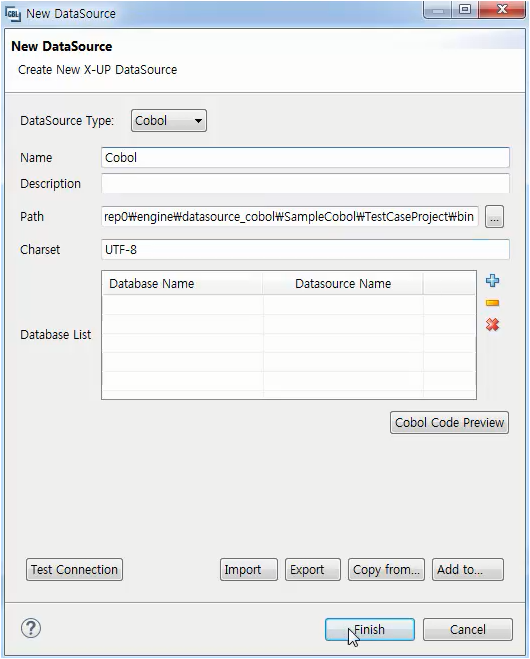Image resolution: width=530 pixels, height=659 pixels.
Task: Click the Copy from... button
Action: tap(386, 569)
